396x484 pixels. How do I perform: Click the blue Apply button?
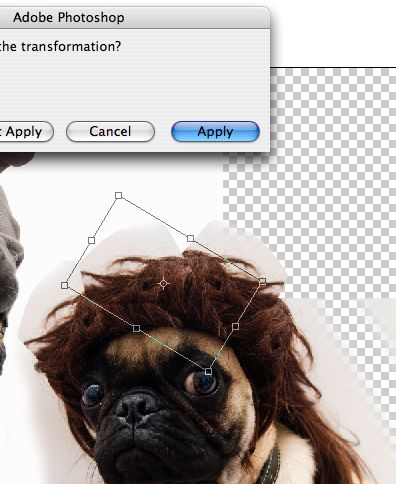coord(215,132)
